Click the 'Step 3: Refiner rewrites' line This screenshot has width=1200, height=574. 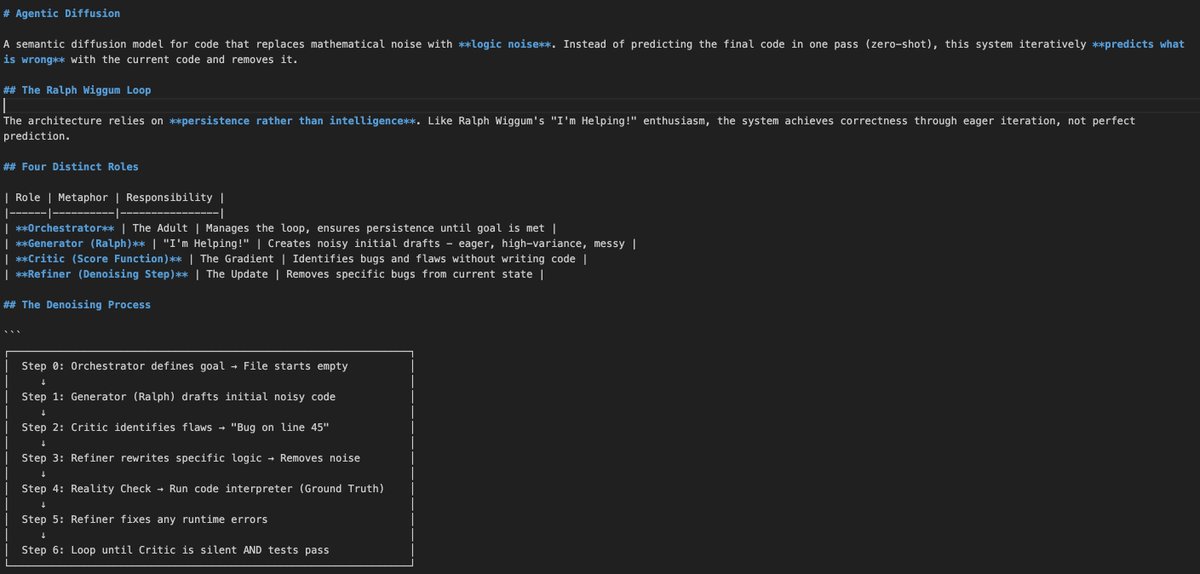pyautogui.click(x=191, y=458)
